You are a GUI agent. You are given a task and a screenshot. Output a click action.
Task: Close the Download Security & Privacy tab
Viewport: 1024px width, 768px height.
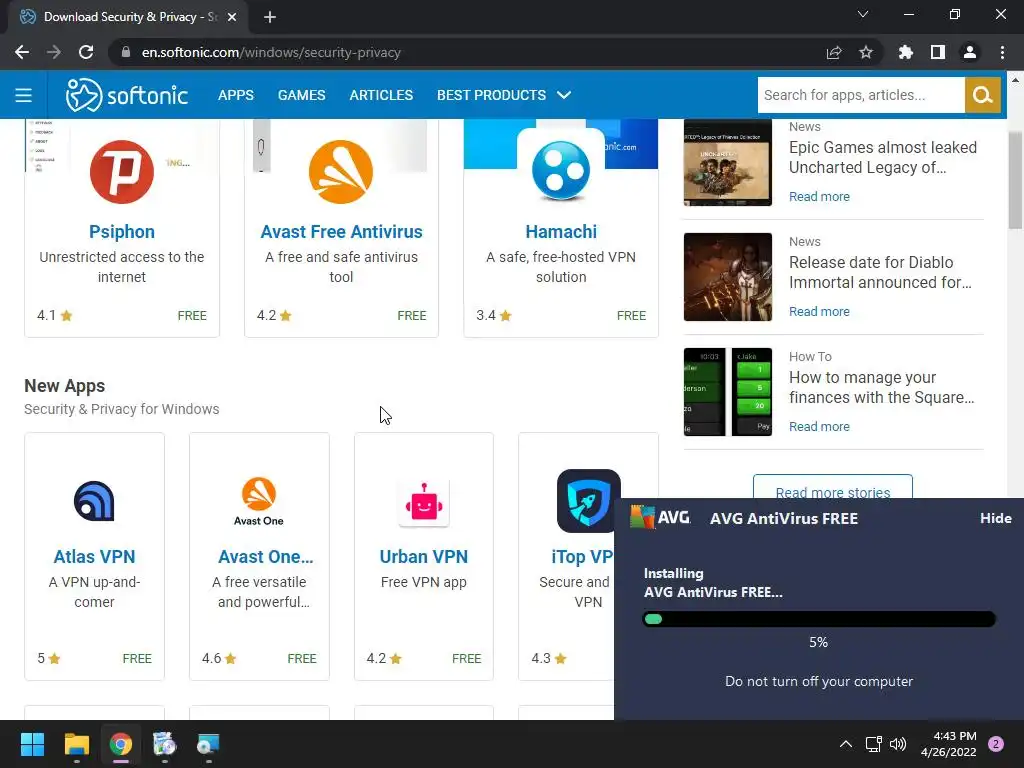[x=232, y=17]
